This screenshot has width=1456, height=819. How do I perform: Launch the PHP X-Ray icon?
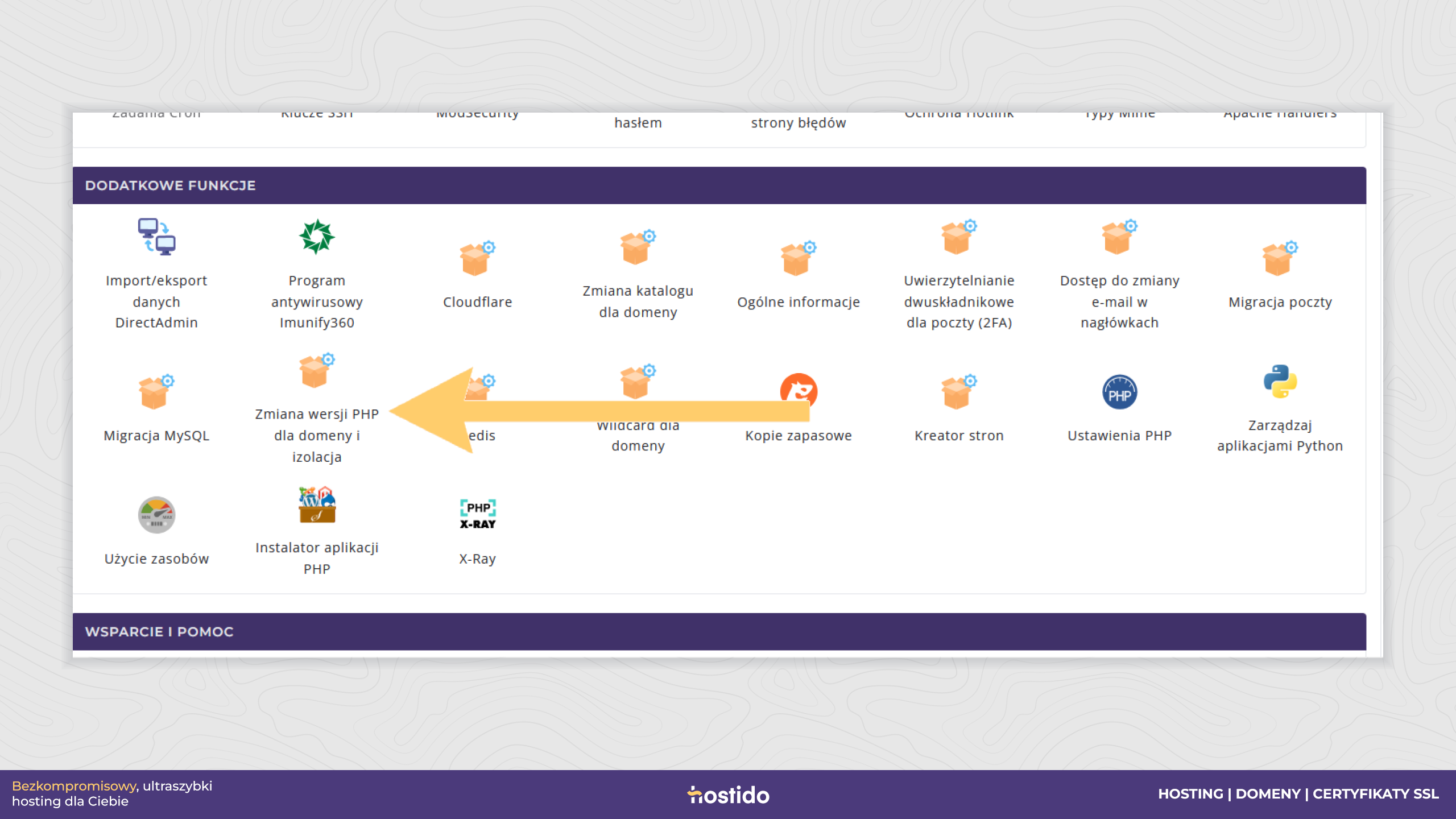(477, 515)
